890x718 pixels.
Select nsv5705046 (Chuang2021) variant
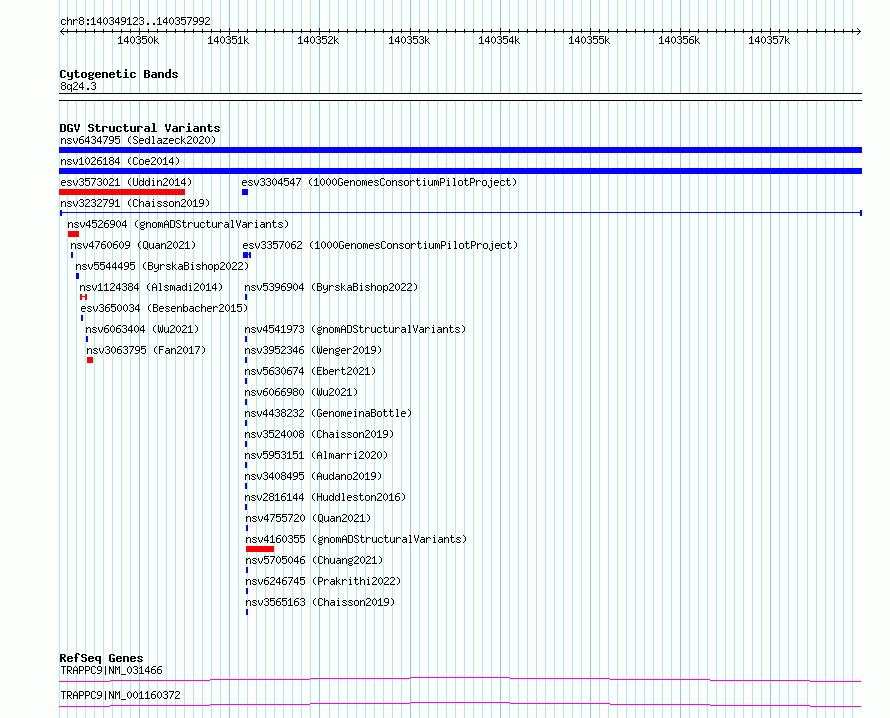(314, 560)
